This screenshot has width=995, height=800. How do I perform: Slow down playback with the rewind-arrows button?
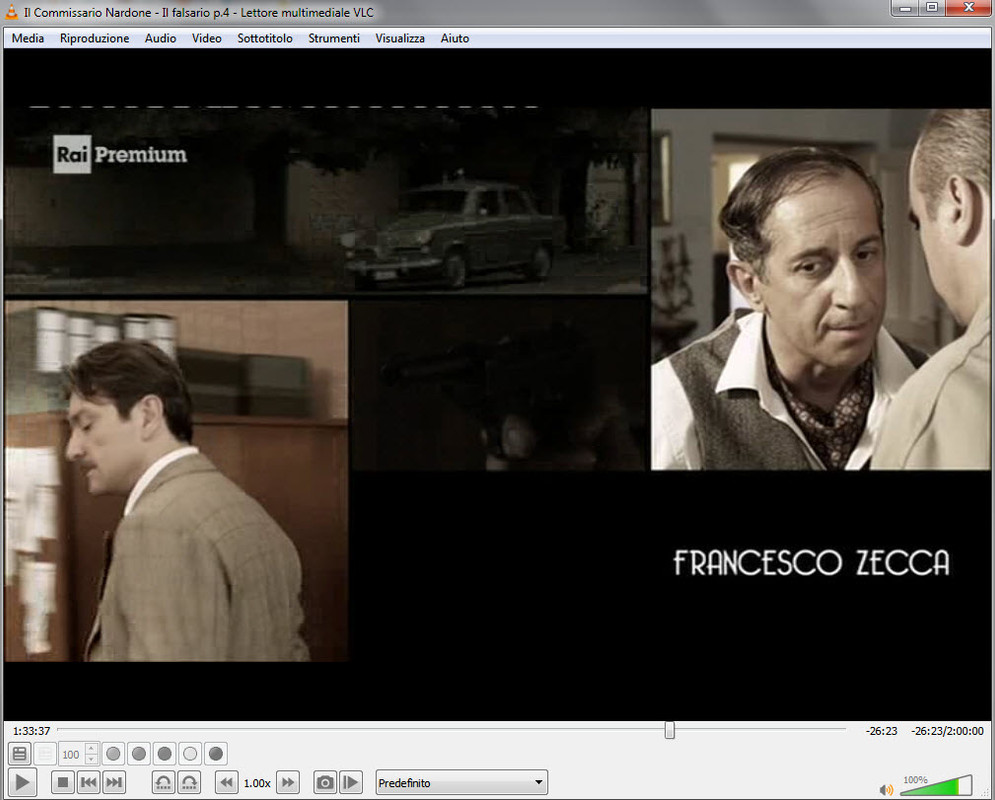[x=227, y=782]
